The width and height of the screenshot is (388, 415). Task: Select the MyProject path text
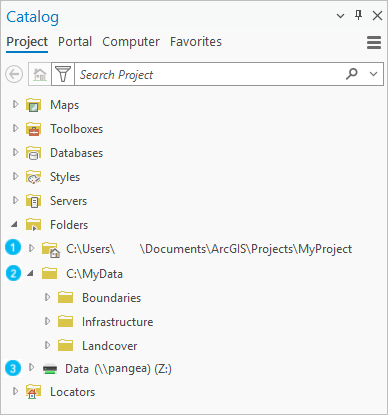[x=209, y=249]
